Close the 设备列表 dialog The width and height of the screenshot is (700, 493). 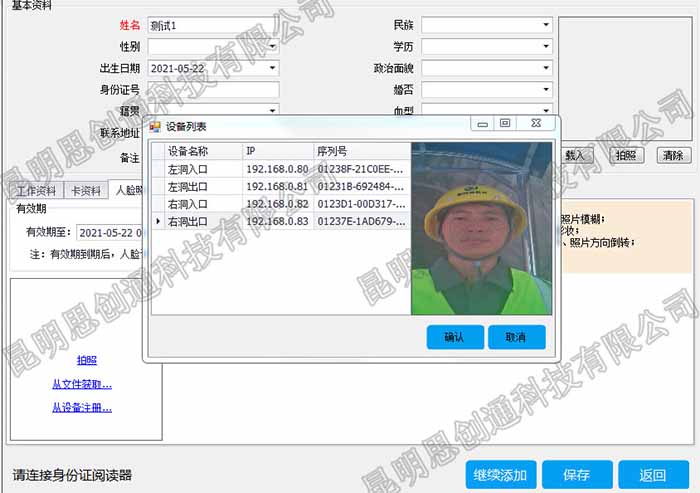(537, 124)
